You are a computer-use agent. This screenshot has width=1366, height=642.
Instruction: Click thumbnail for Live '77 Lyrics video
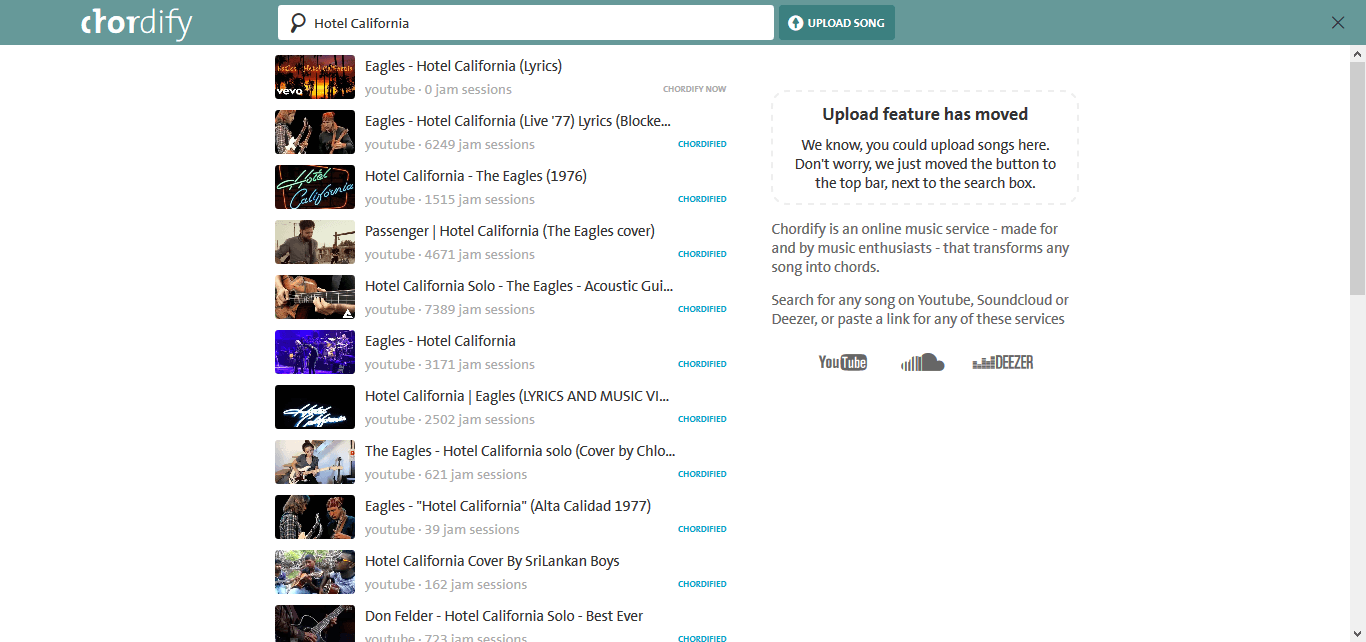point(315,132)
